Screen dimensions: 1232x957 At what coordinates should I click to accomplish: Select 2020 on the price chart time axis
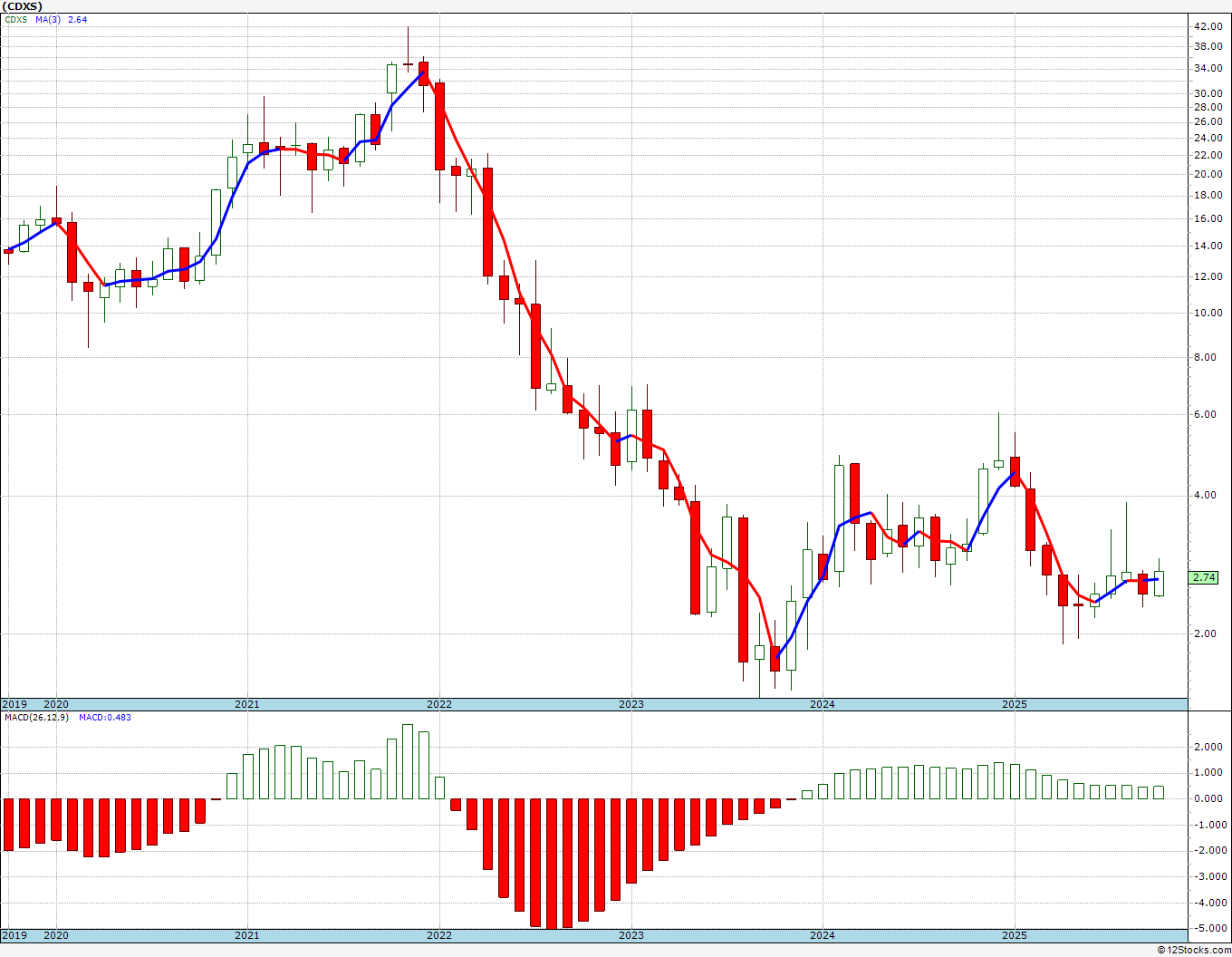coord(56,704)
